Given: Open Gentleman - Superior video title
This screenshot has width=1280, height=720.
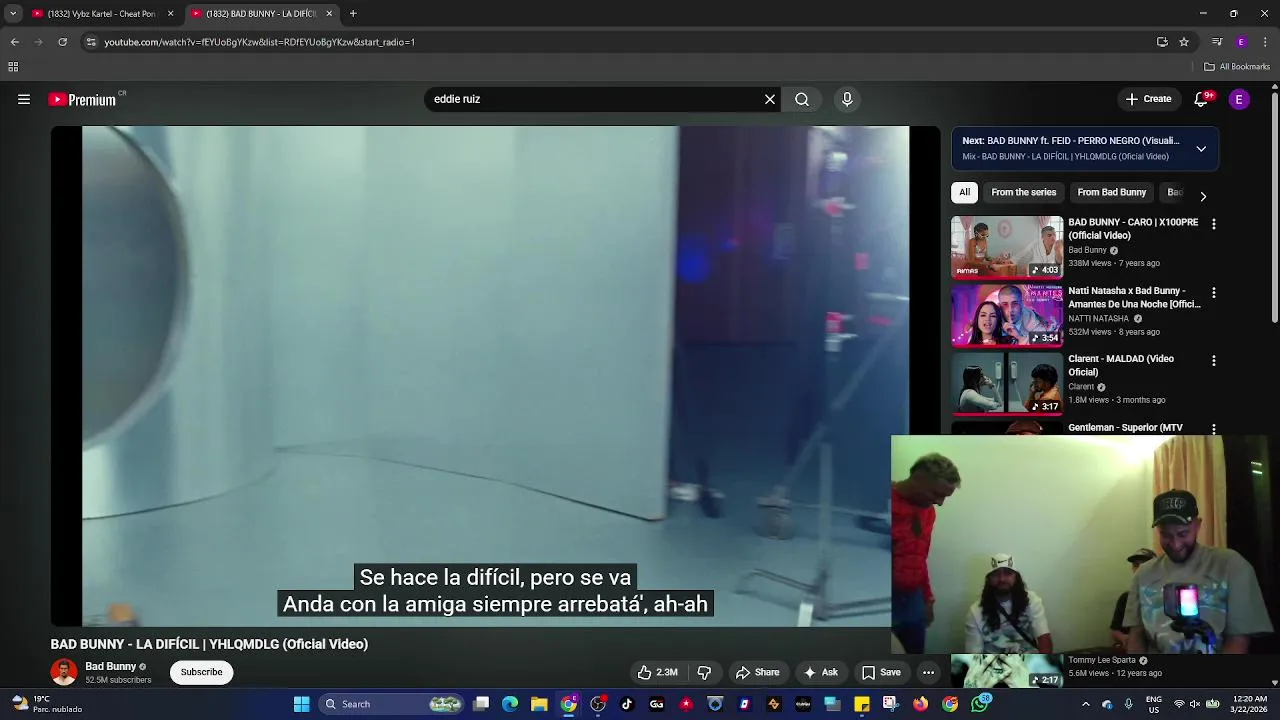Looking at the screenshot, I should point(1125,427).
